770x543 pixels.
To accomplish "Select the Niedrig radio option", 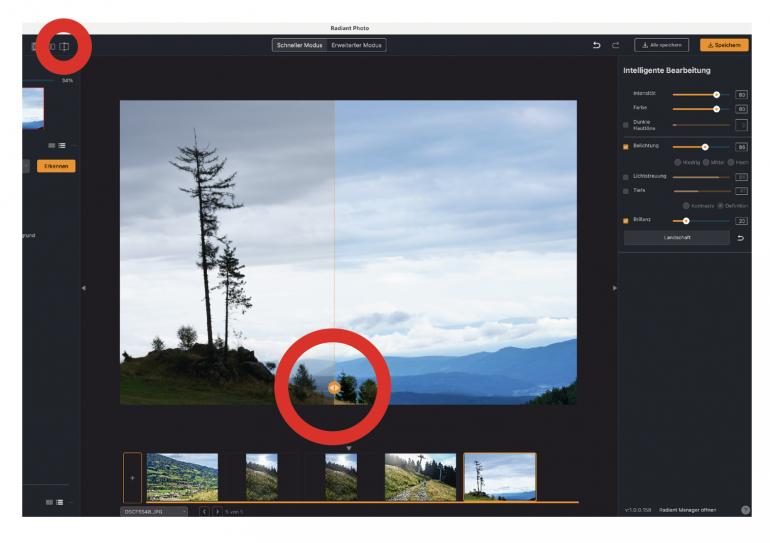I will coord(678,162).
